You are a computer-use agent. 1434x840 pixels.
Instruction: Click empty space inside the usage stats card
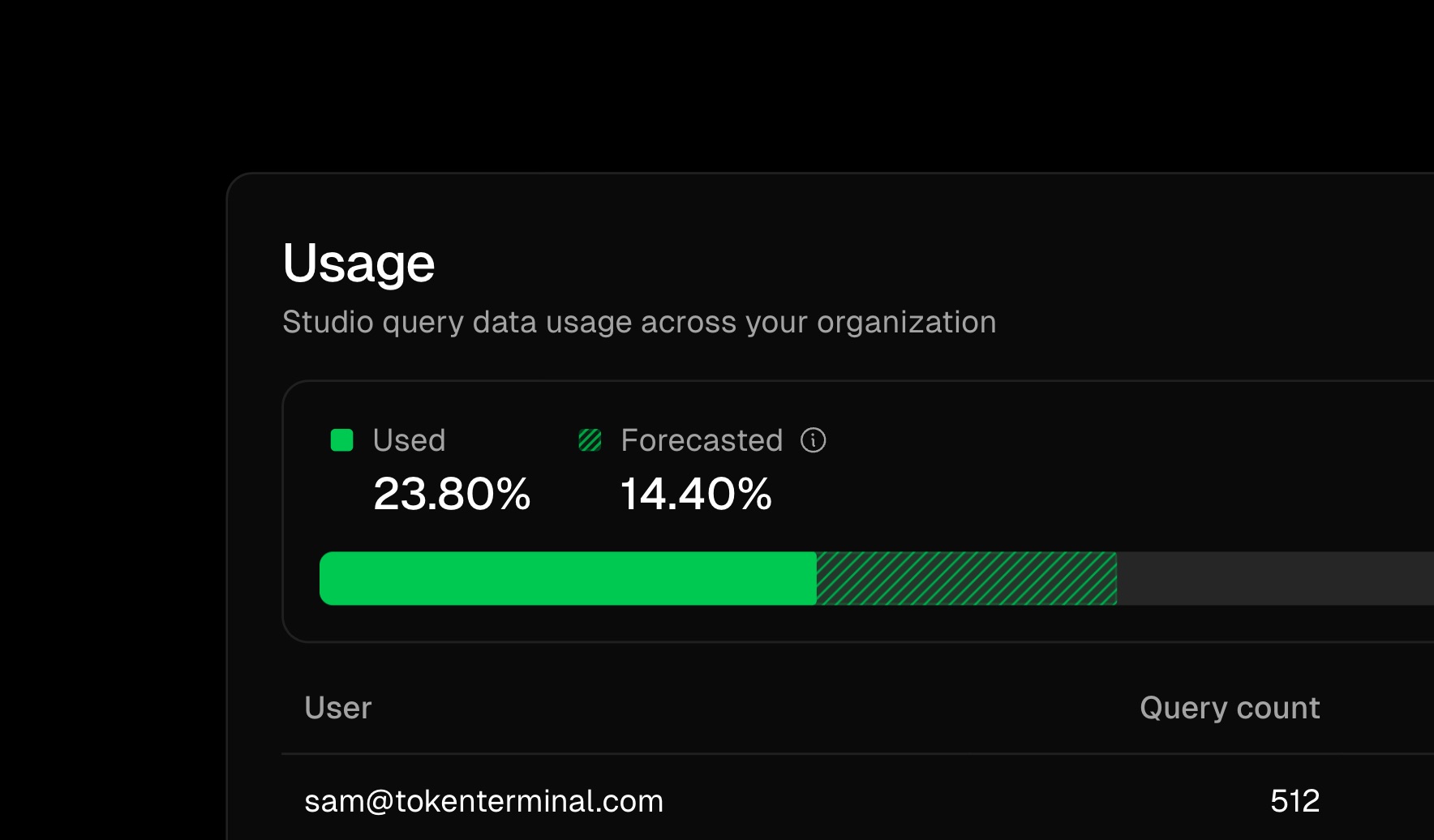click(x=1095, y=470)
